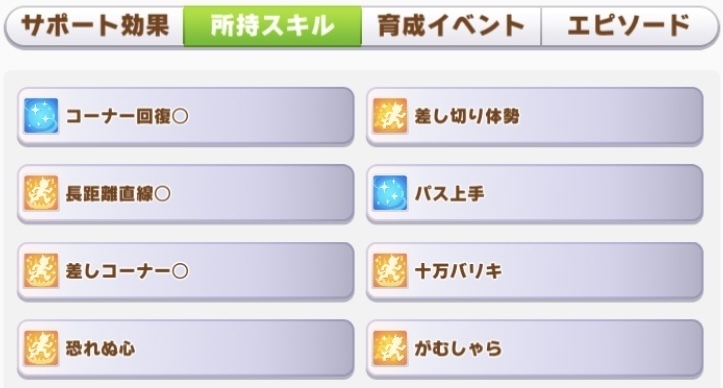Viewport: 723px width, 388px height.
Task: Select the 所持スキル tab
Action: (273, 26)
